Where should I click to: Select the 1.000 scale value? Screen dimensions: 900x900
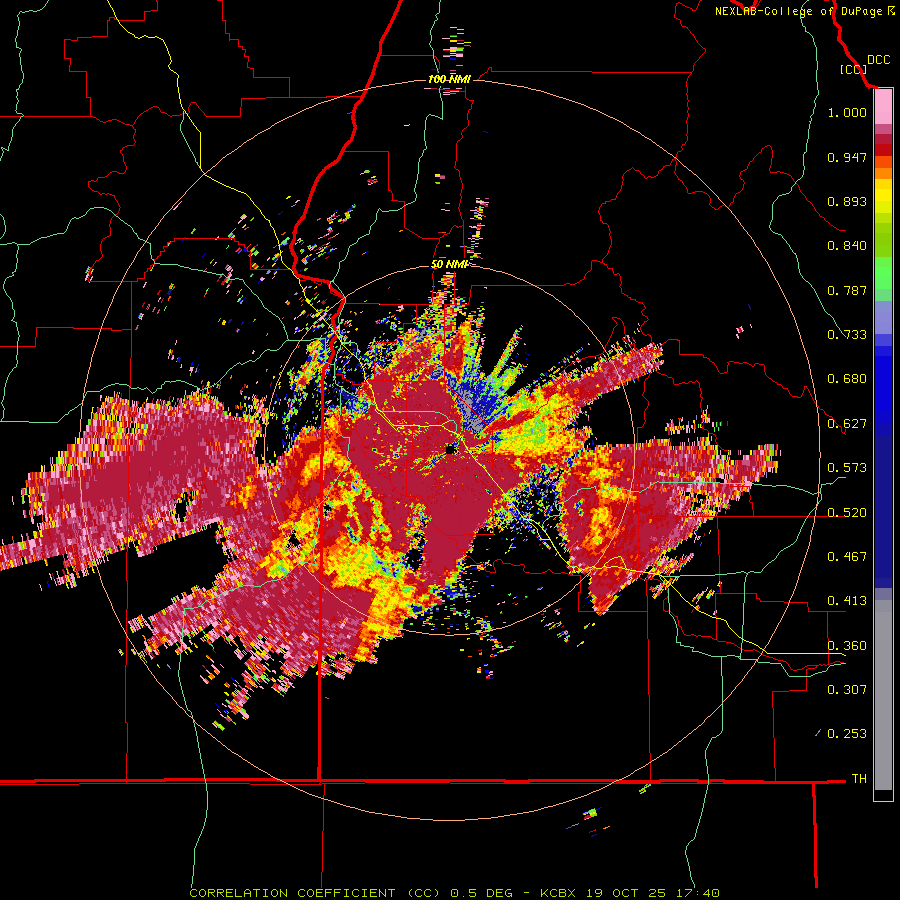tap(847, 112)
